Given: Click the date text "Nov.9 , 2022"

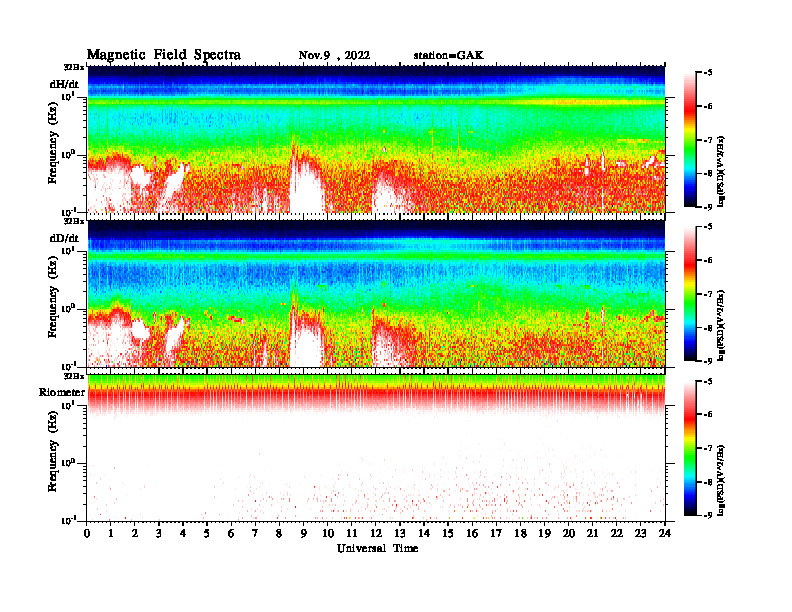Looking at the screenshot, I should click(334, 56).
